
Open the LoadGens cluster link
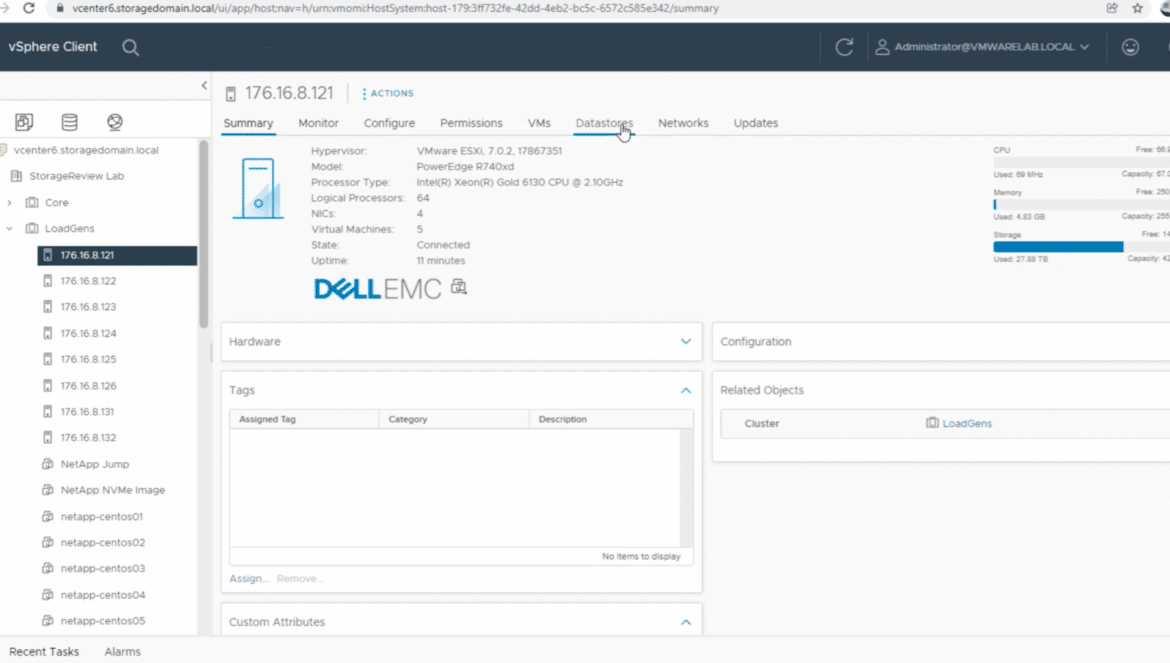(967, 424)
